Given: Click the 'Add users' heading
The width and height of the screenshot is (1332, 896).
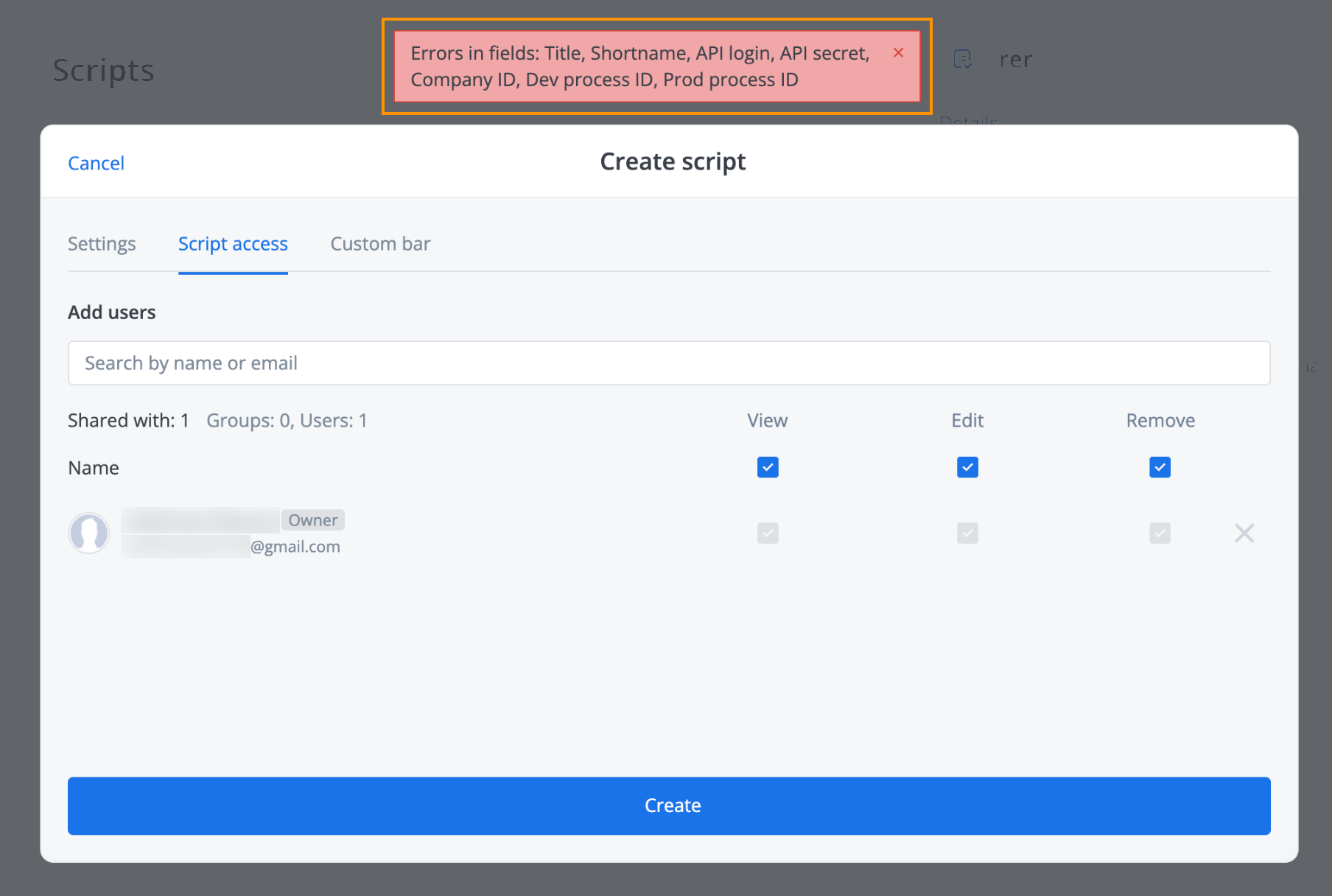Looking at the screenshot, I should (112, 312).
